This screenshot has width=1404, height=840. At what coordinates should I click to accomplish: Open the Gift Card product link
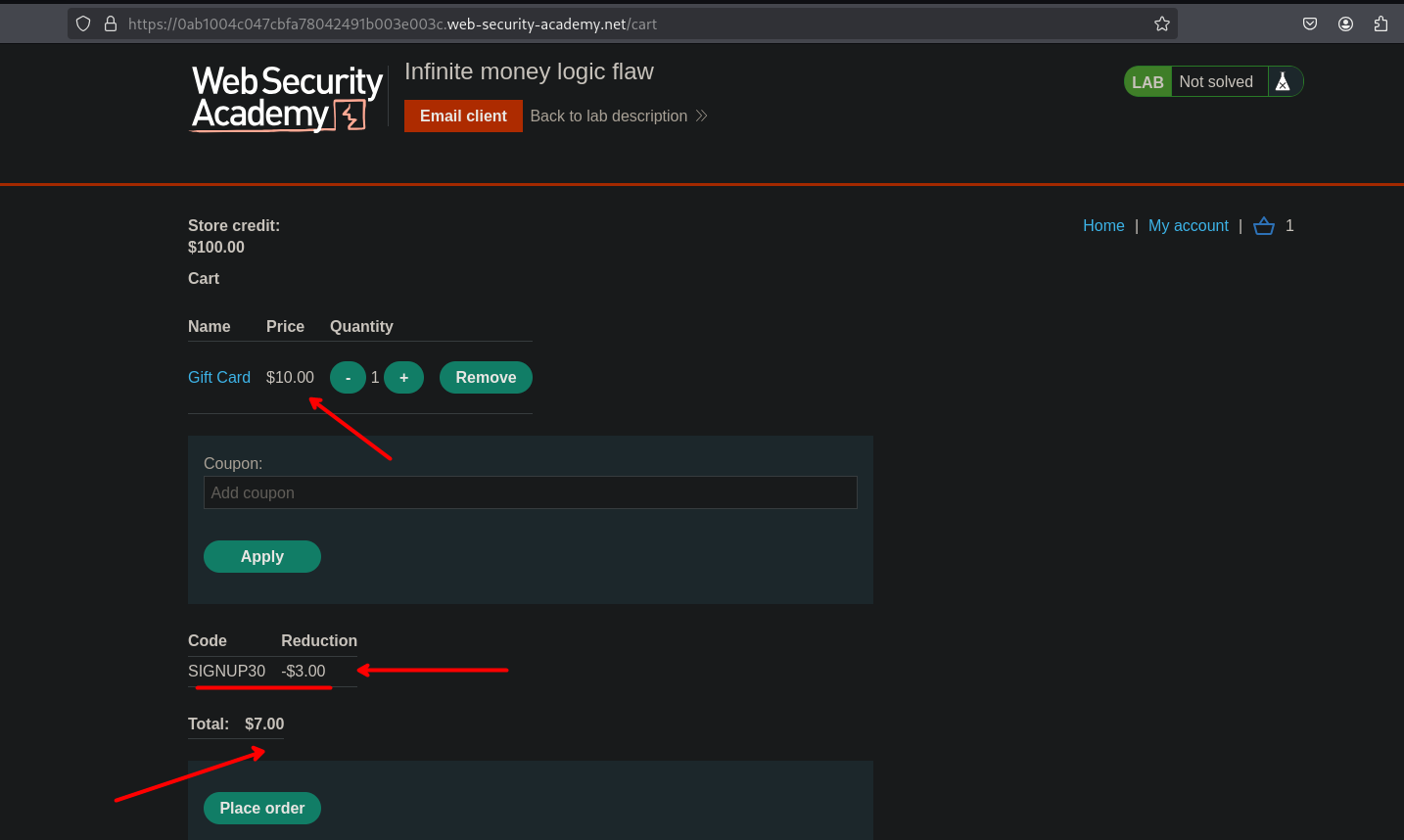click(x=219, y=378)
